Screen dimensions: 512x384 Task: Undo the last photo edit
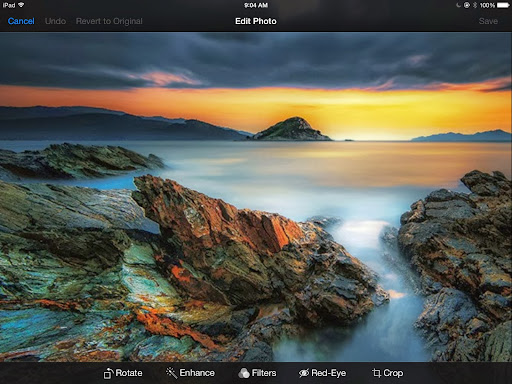pyautogui.click(x=55, y=21)
